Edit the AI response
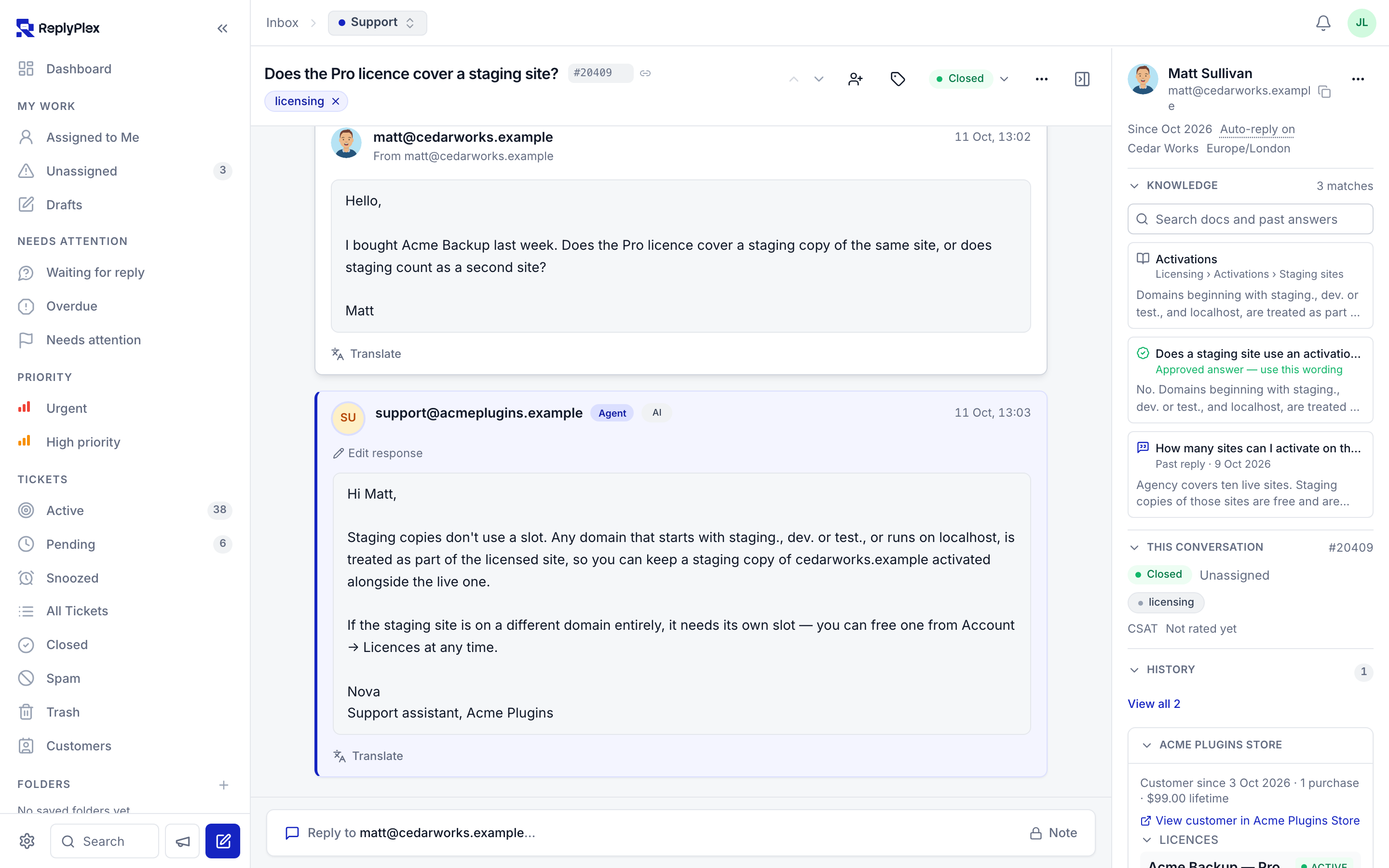Screen dimensions: 1389x868 (378, 453)
